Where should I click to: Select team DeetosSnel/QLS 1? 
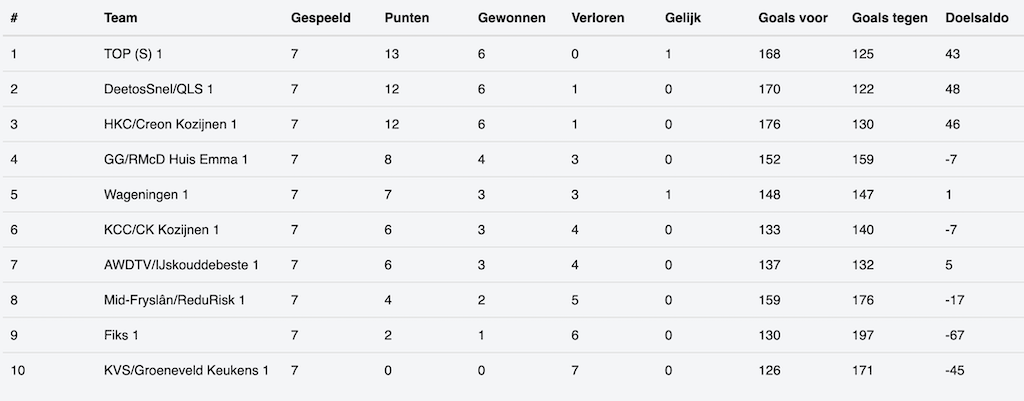click(158, 89)
